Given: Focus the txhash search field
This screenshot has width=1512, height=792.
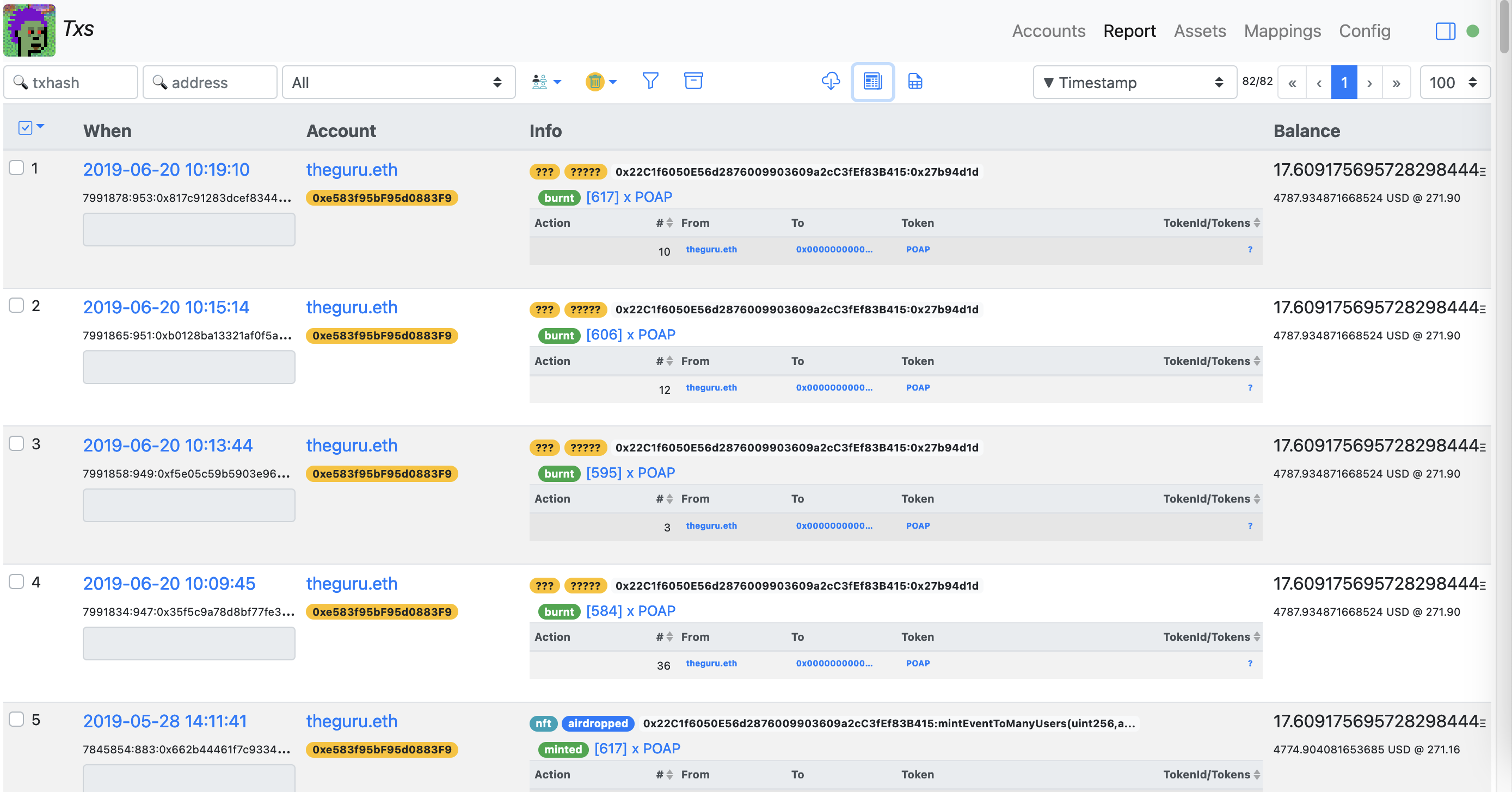Looking at the screenshot, I should (x=70, y=82).
